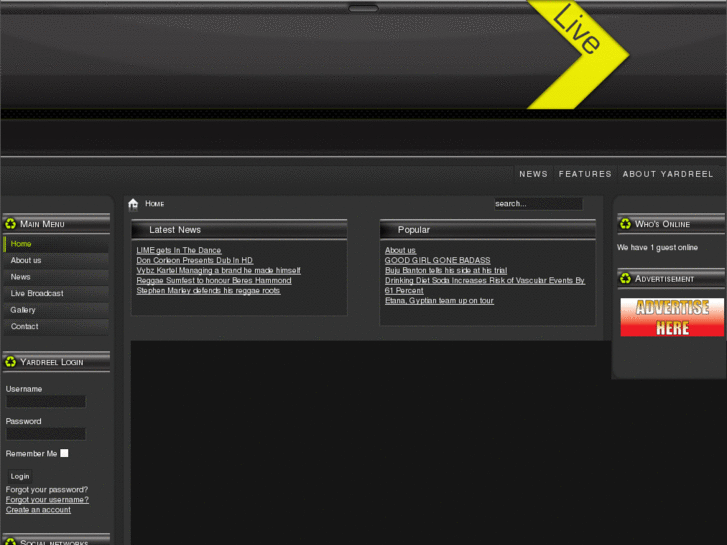The width and height of the screenshot is (727, 545).
Task: Click the search input field
Action: click(x=538, y=204)
